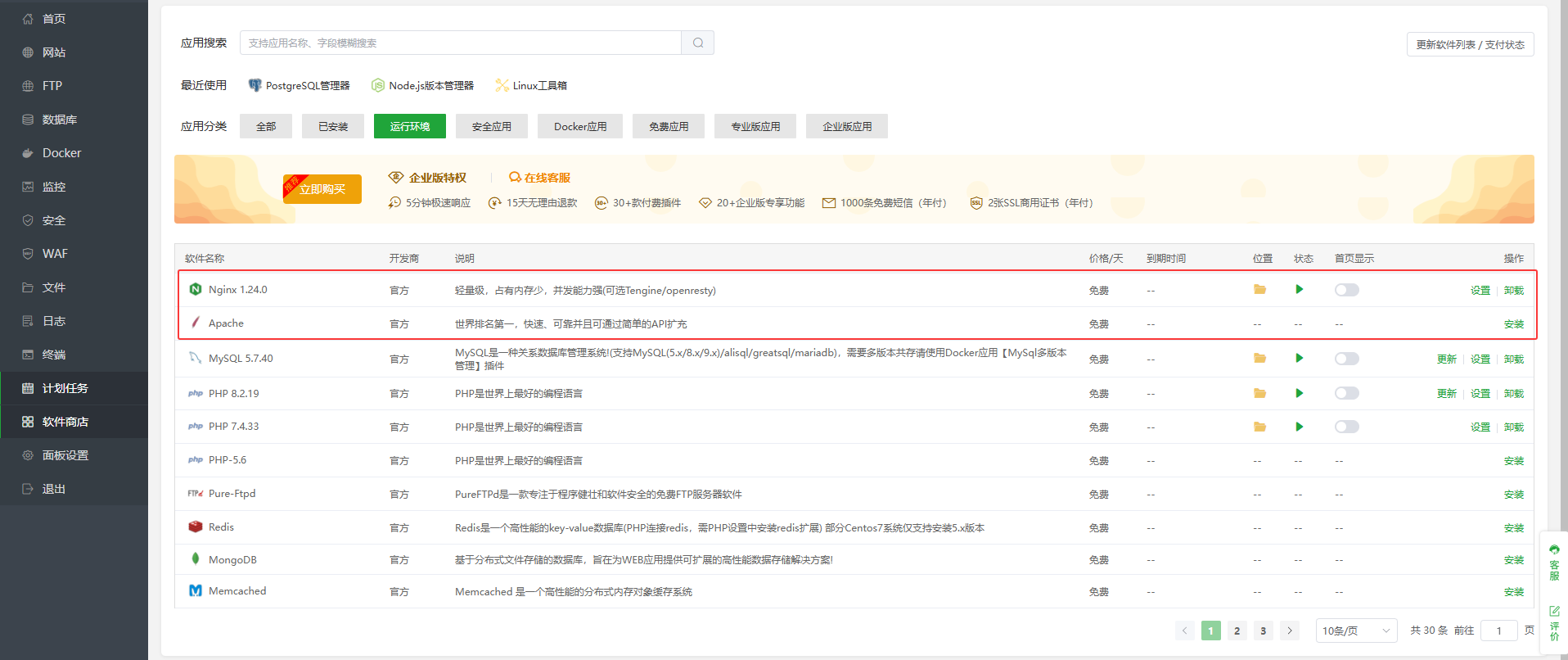Toggle PHP 8.2.19 homepage display switch
The width and height of the screenshot is (1568, 660).
tap(1346, 394)
